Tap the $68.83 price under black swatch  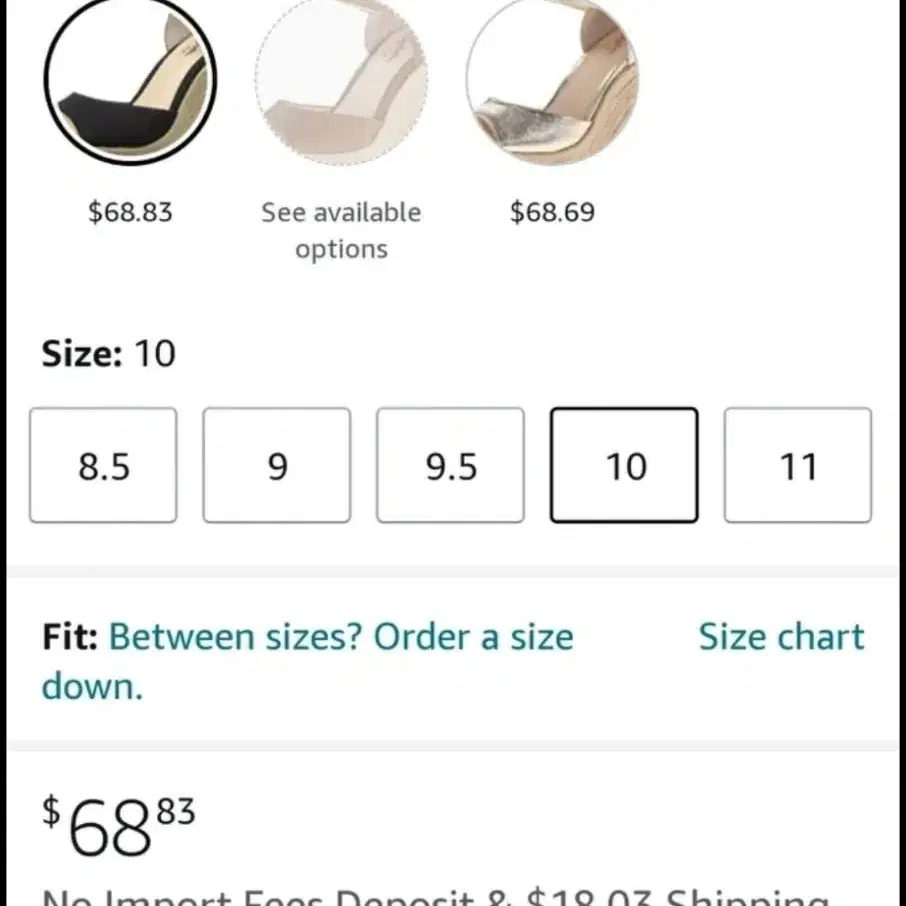(130, 211)
